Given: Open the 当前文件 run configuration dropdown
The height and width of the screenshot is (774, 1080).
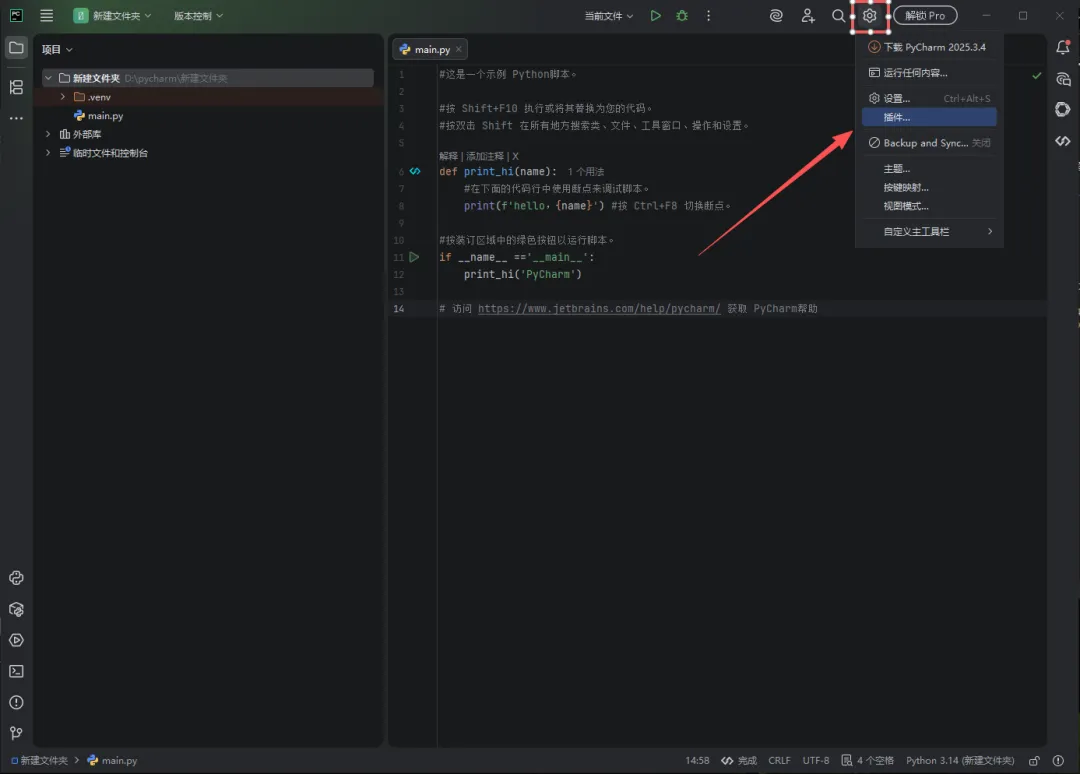Looking at the screenshot, I should pos(609,16).
